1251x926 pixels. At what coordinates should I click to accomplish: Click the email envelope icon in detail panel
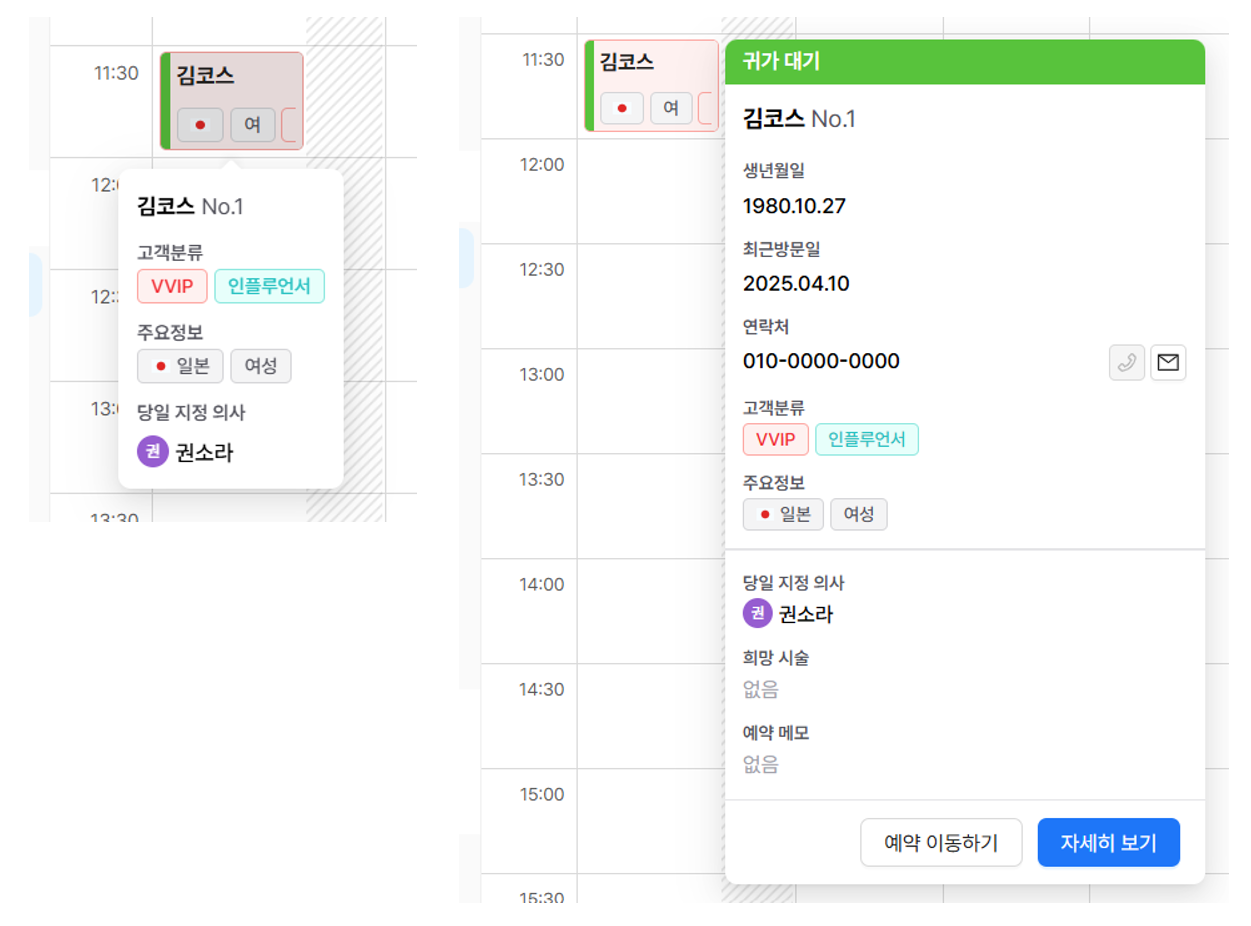pyautogui.click(x=1168, y=363)
